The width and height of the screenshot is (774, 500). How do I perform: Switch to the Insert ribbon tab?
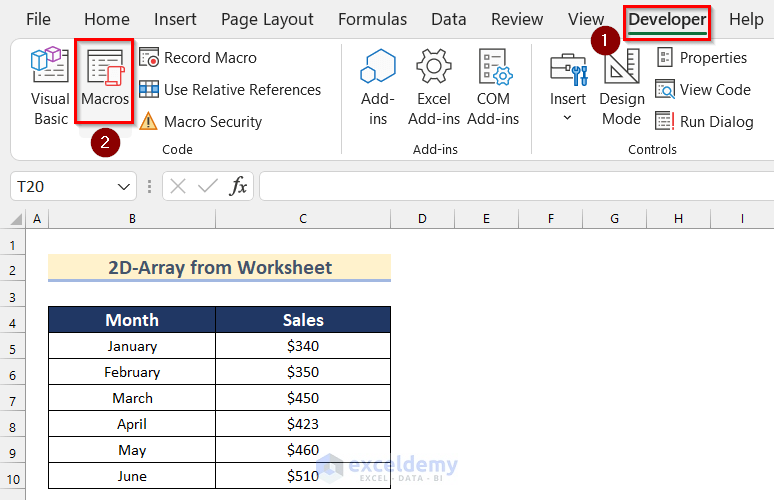click(175, 19)
